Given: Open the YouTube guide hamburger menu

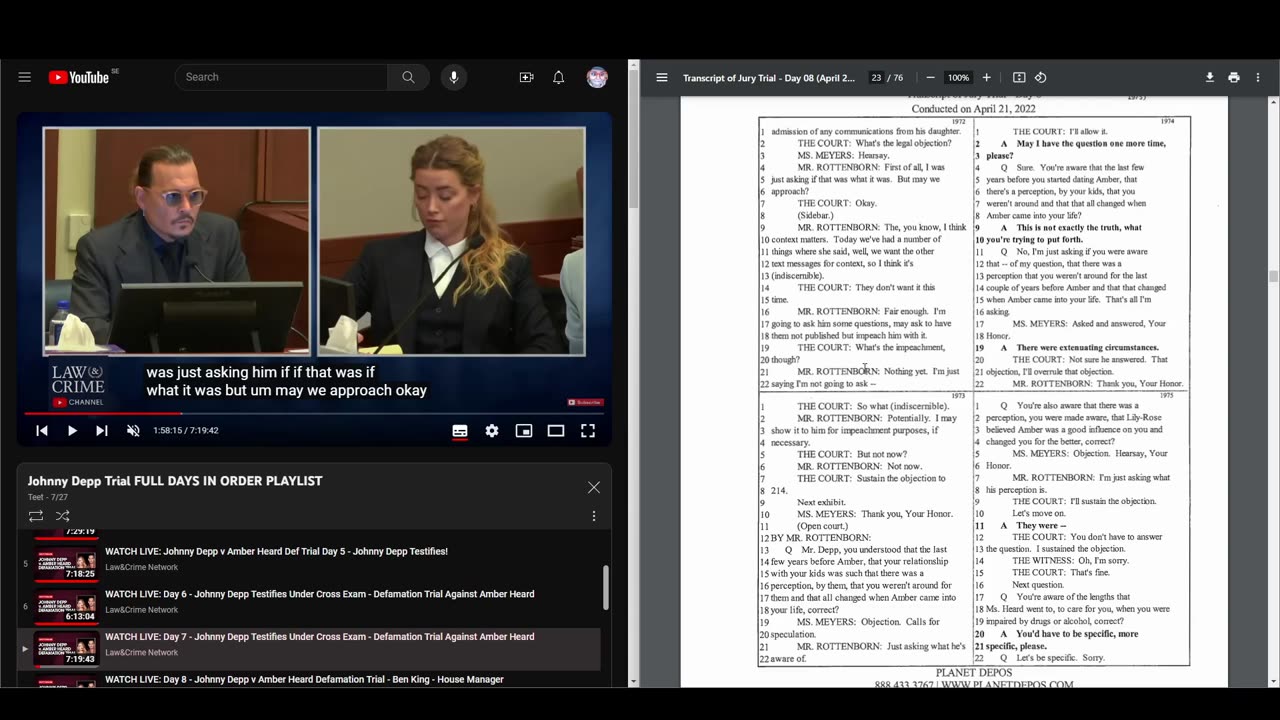Looking at the screenshot, I should pyautogui.click(x=25, y=77).
